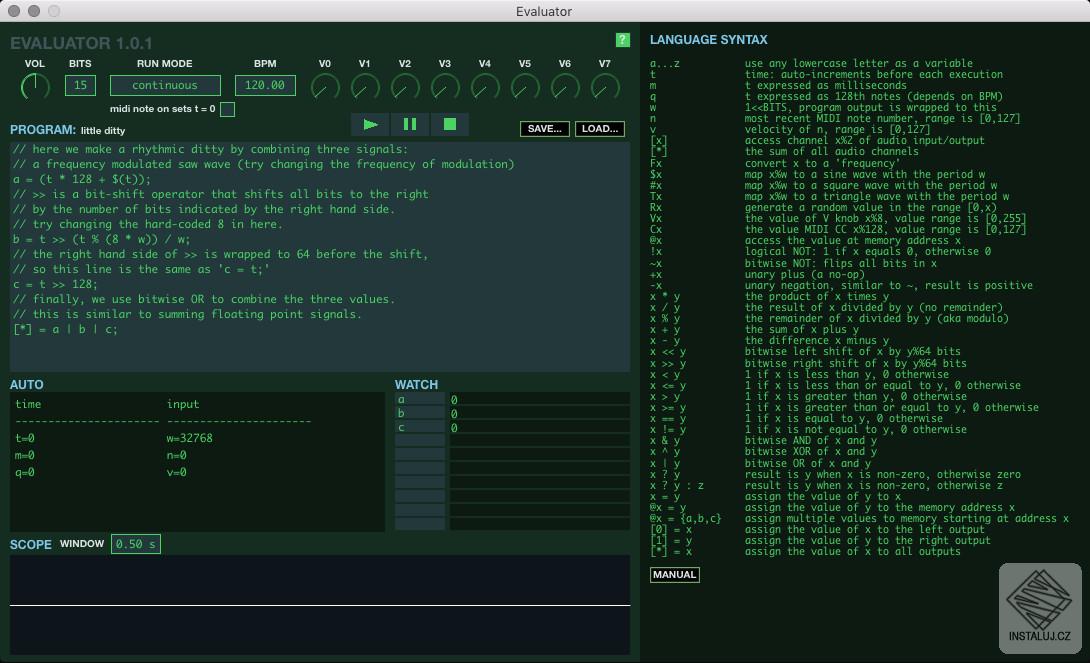Viewport: 1090px width, 663px height.
Task: Click the BITS value field showing 15
Action: [80, 85]
